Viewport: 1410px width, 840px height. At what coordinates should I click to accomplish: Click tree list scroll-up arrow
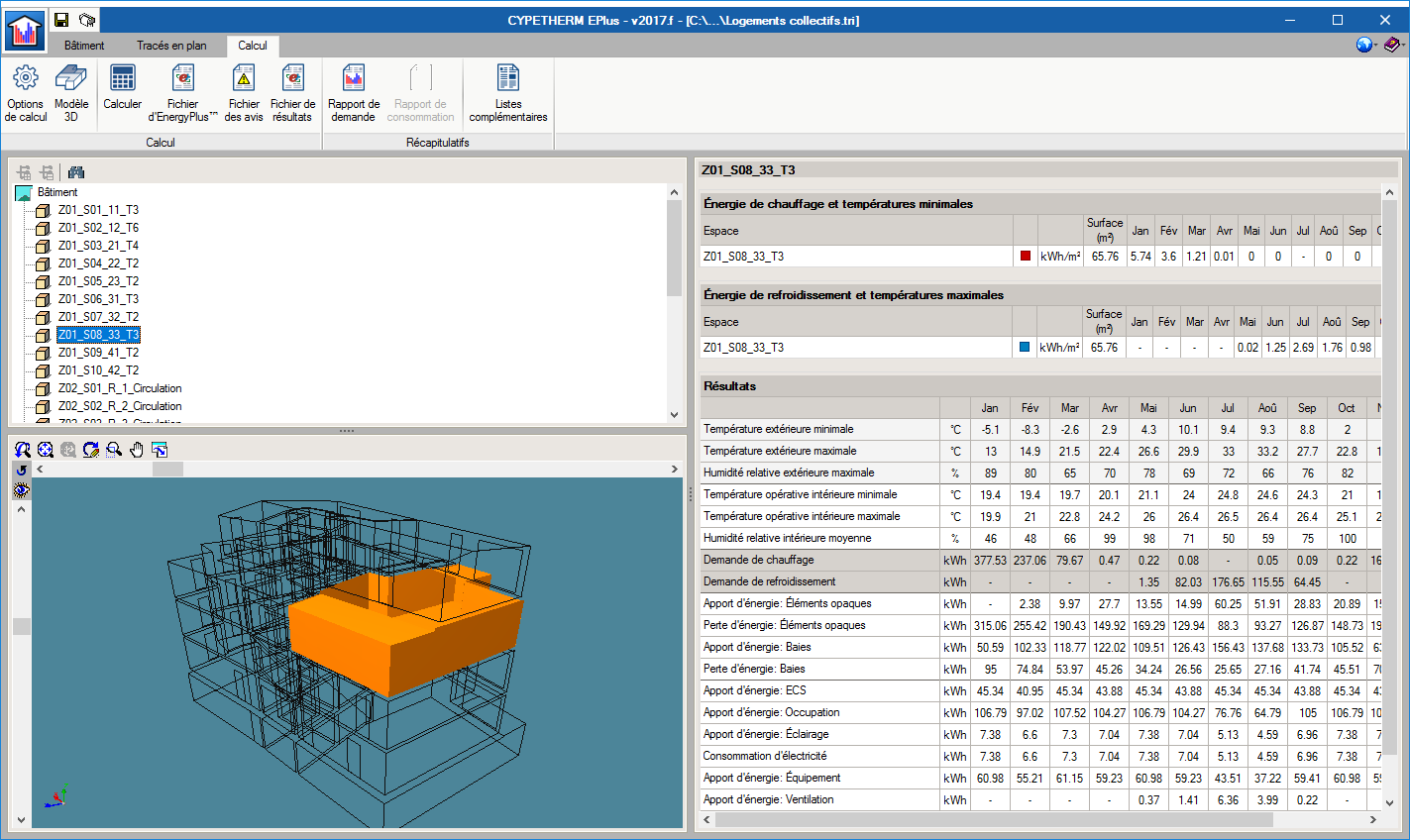[x=675, y=192]
